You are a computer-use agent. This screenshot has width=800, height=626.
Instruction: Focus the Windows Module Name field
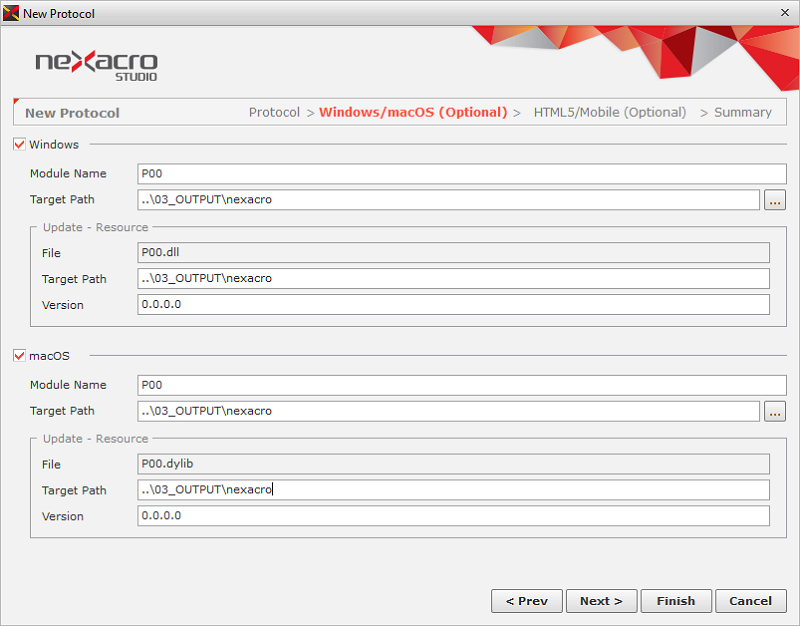(x=462, y=174)
